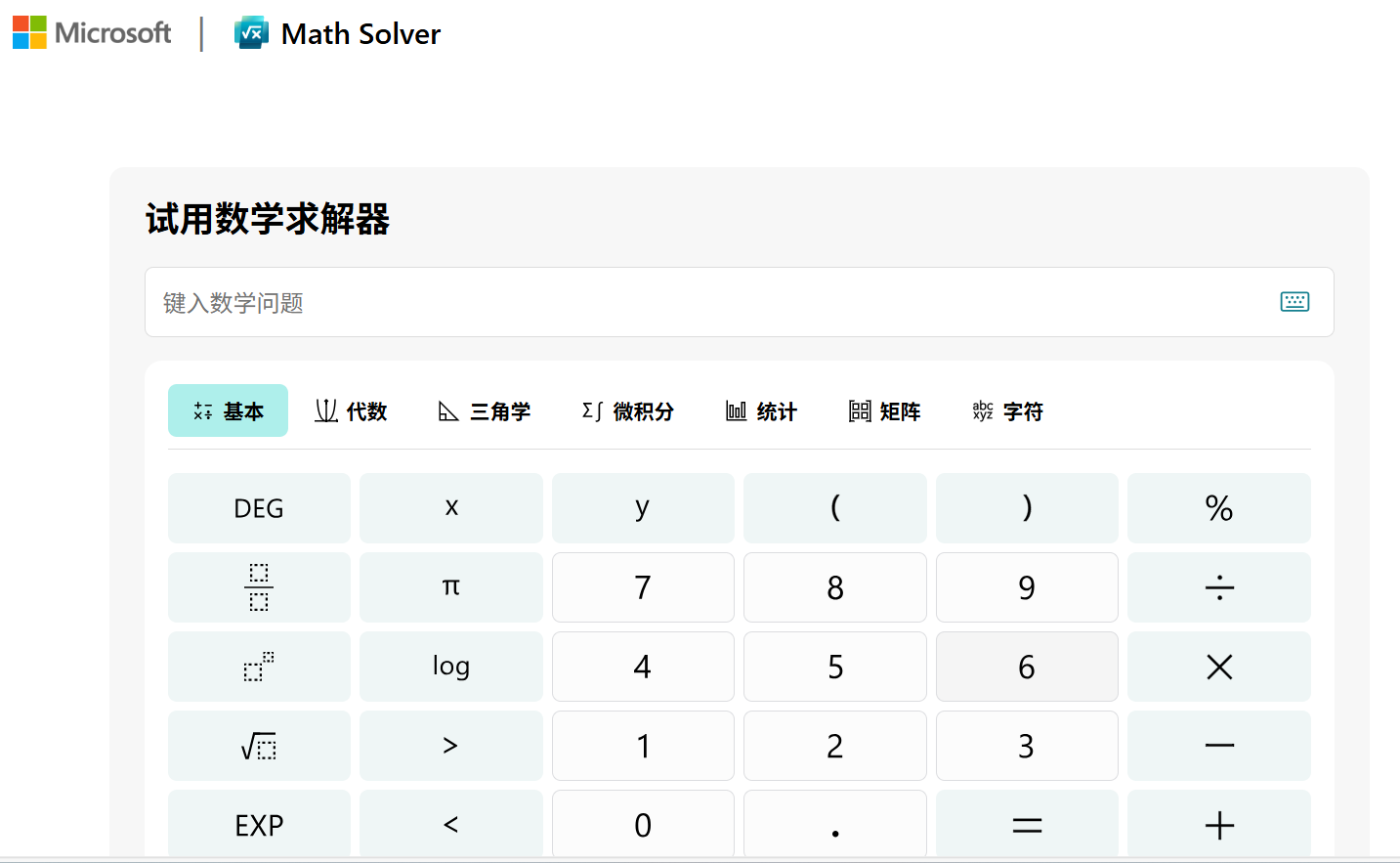The height and width of the screenshot is (863, 1400).
Task: Open the 统计 tab
Action: click(761, 410)
